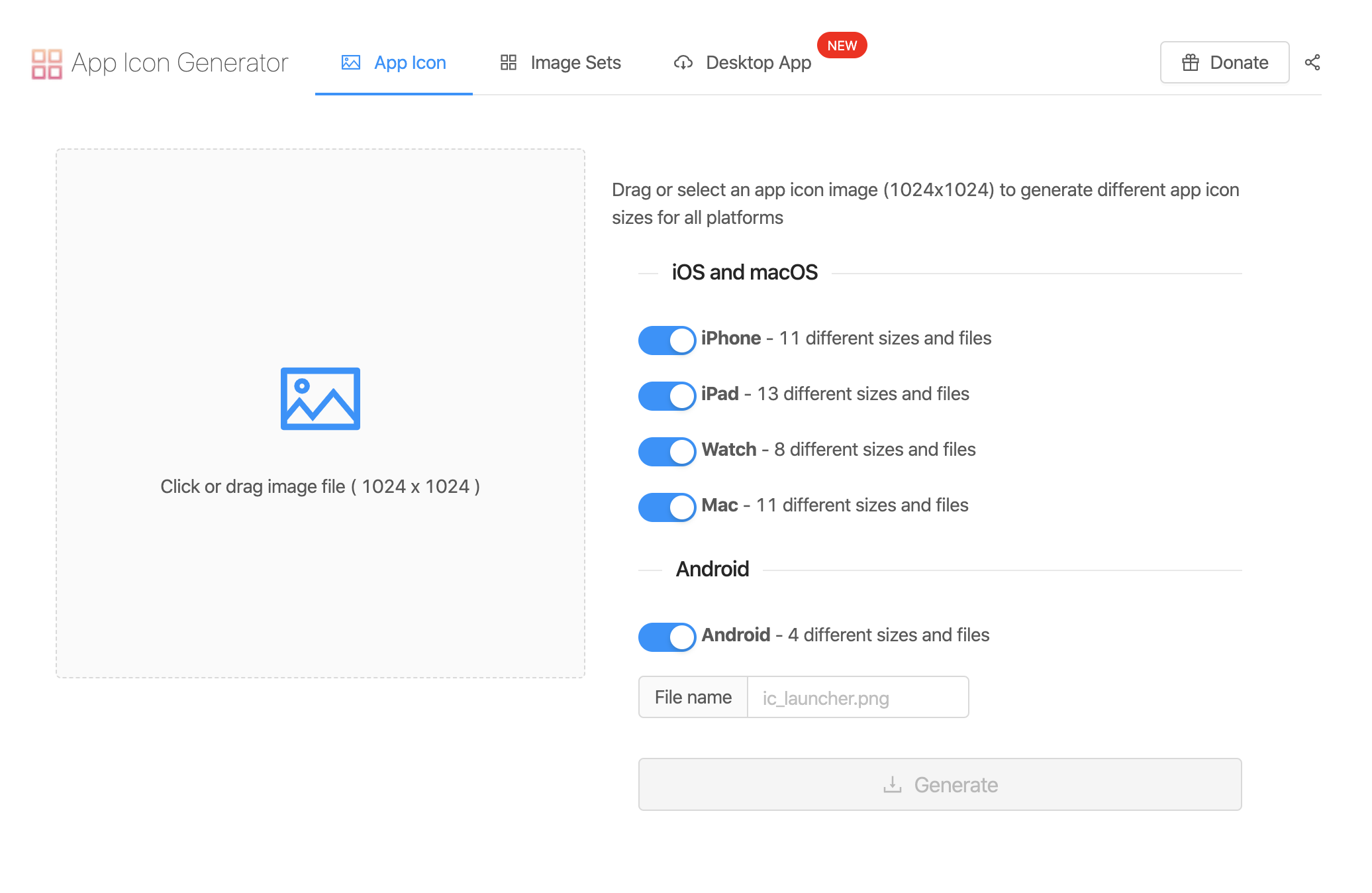The height and width of the screenshot is (893, 1372).
Task: Switch off the Watch icons toggle
Action: [666, 451]
